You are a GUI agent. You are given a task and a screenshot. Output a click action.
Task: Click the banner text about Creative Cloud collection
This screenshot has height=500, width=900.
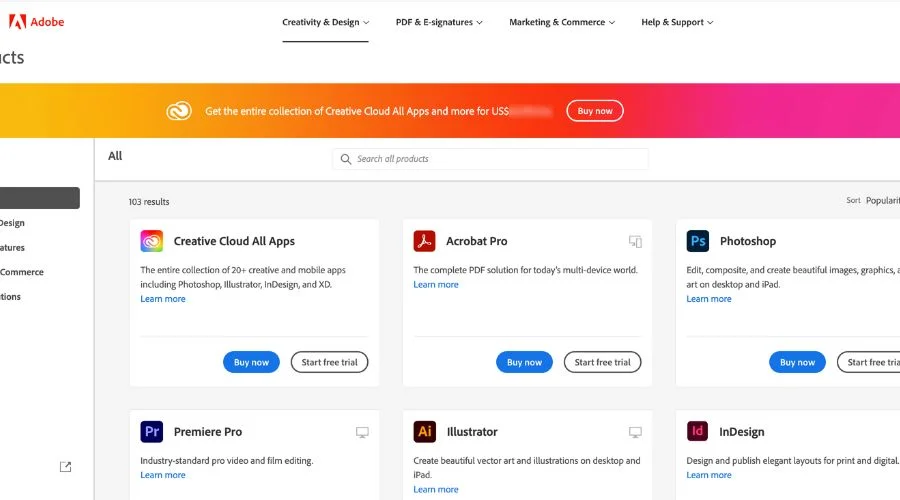[357, 111]
